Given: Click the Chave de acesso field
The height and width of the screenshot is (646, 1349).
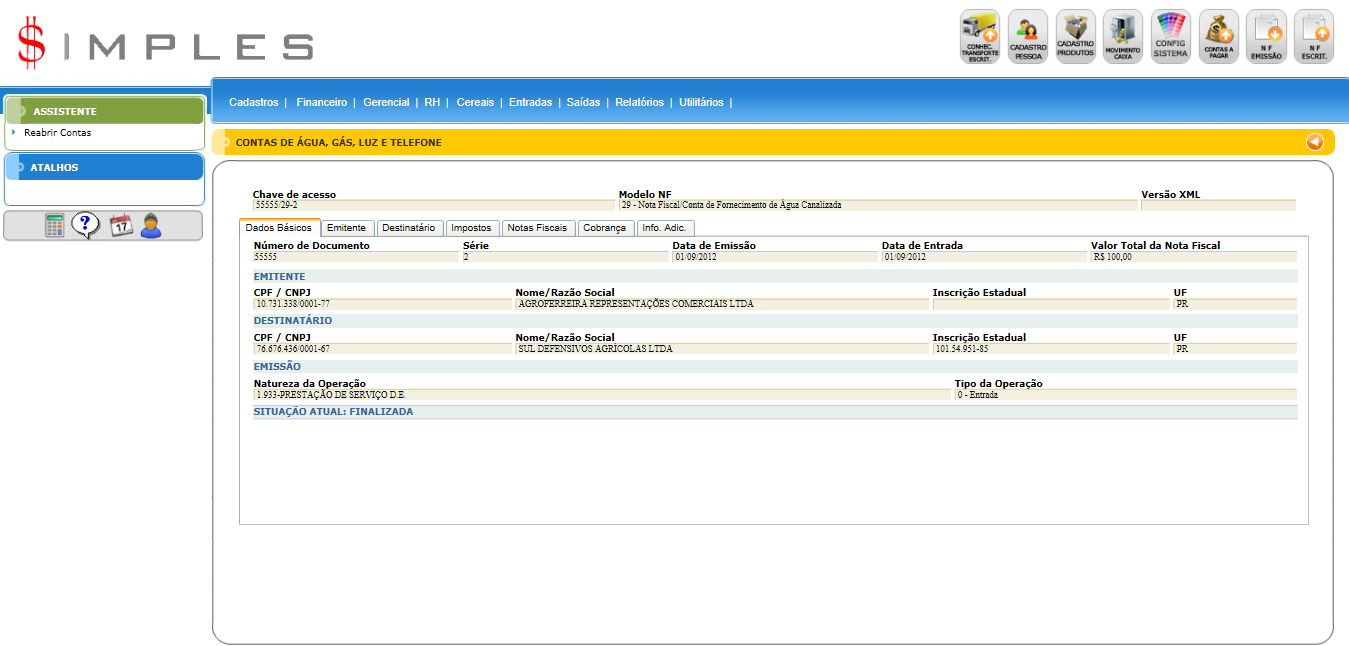Looking at the screenshot, I should 433,205.
